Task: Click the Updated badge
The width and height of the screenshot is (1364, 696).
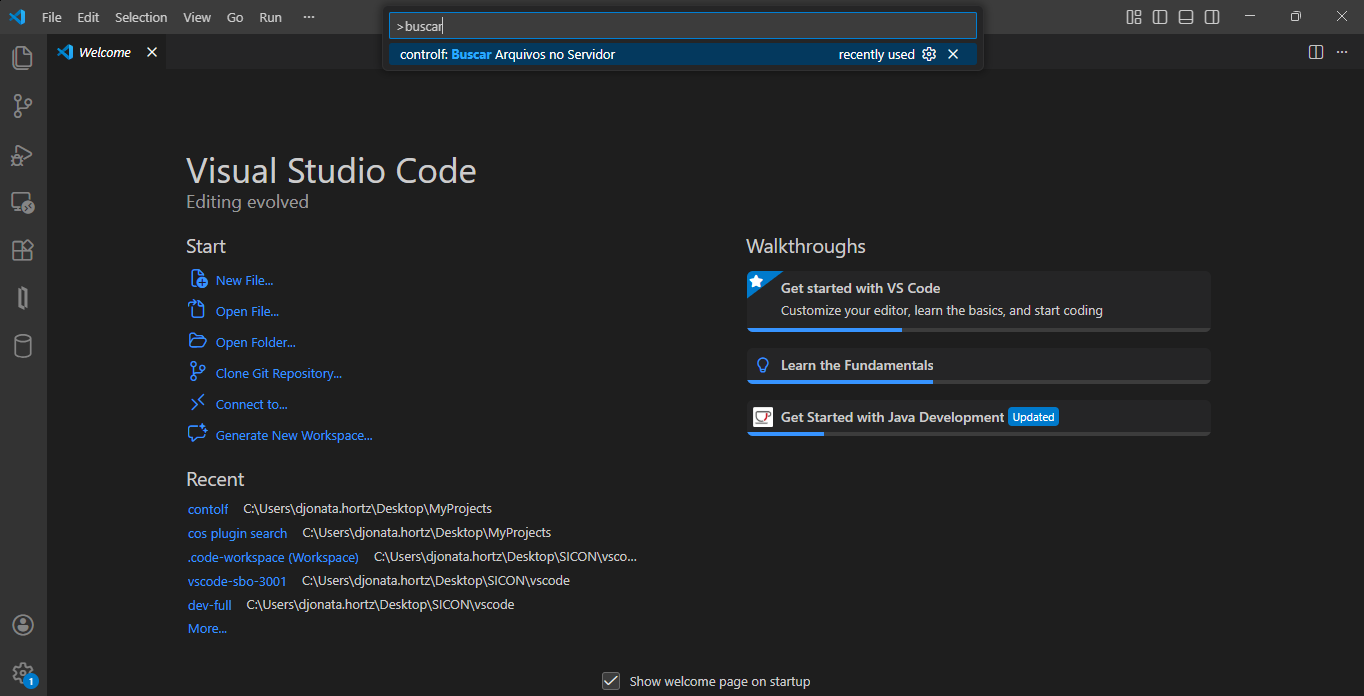Action: 1033,417
